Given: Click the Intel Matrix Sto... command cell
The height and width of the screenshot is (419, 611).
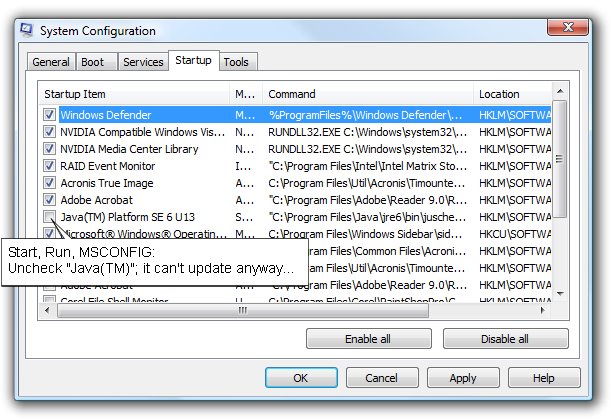Looking at the screenshot, I should click(x=367, y=166).
